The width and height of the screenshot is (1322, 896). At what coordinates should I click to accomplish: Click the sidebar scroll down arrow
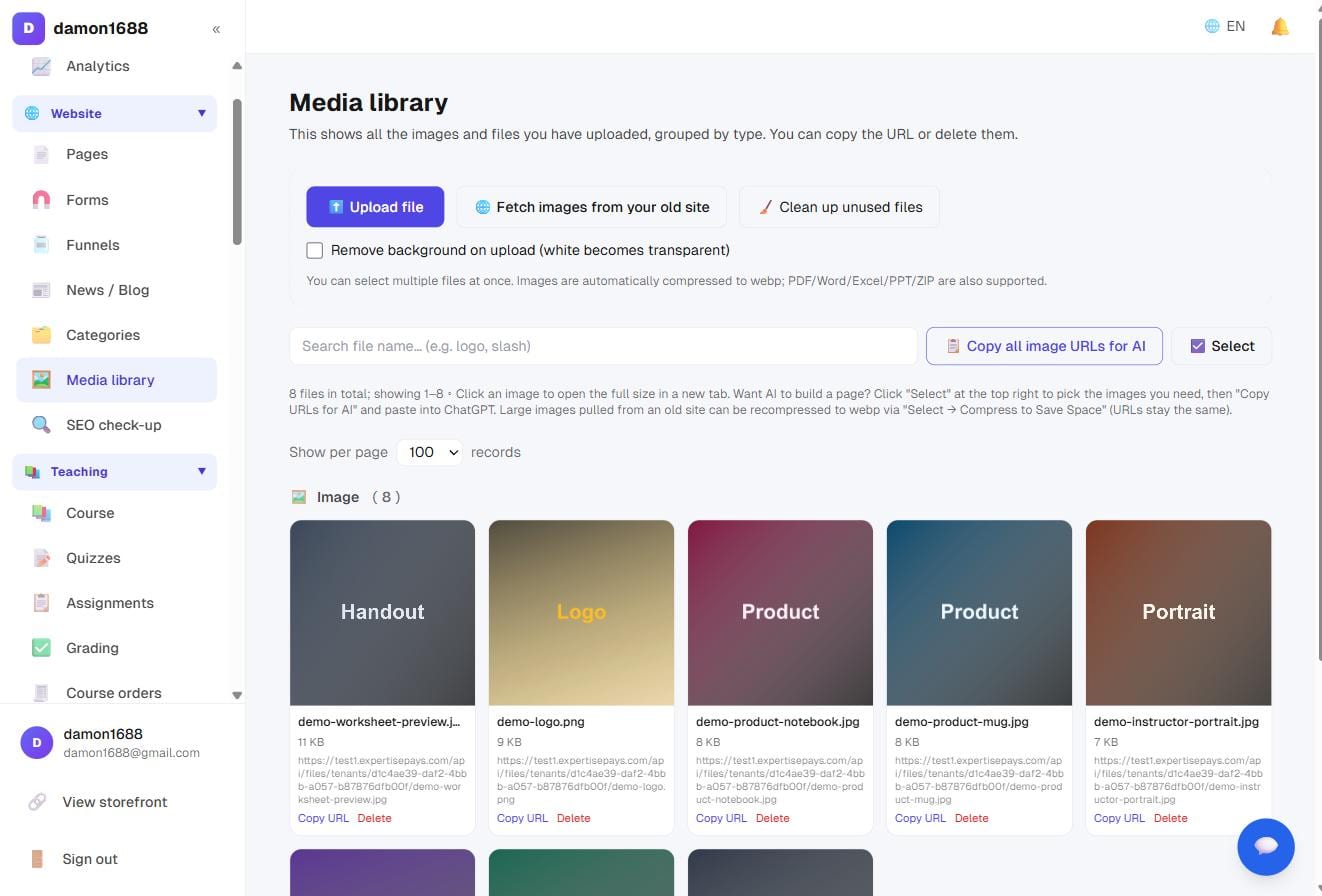(x=237, y=695)
